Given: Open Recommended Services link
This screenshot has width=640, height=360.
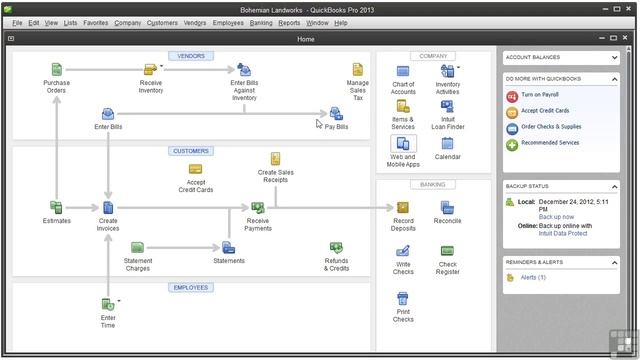Looking at the screenshot, I should pos(550,142).
